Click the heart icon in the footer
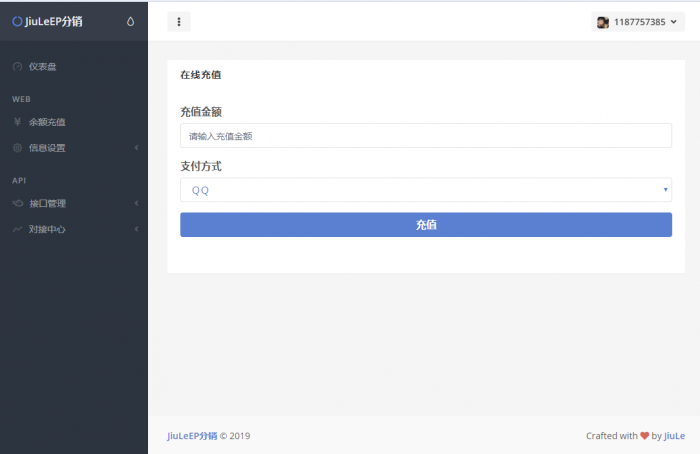The width and height of the screenshot is (700, 454). point(643,435)
